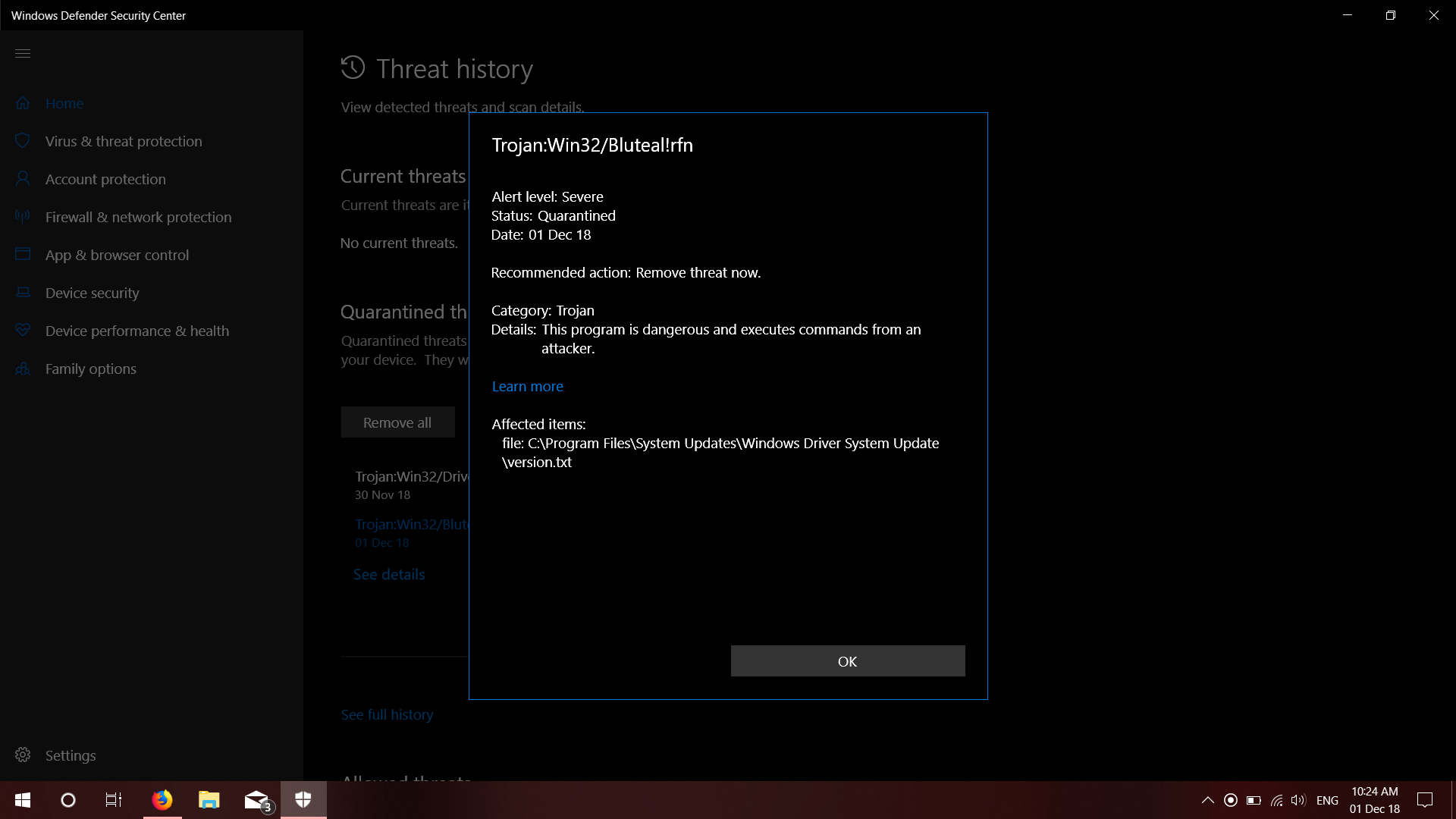Click the 'Date: 01 Dec 18' dialog line

tap(541, 234)
